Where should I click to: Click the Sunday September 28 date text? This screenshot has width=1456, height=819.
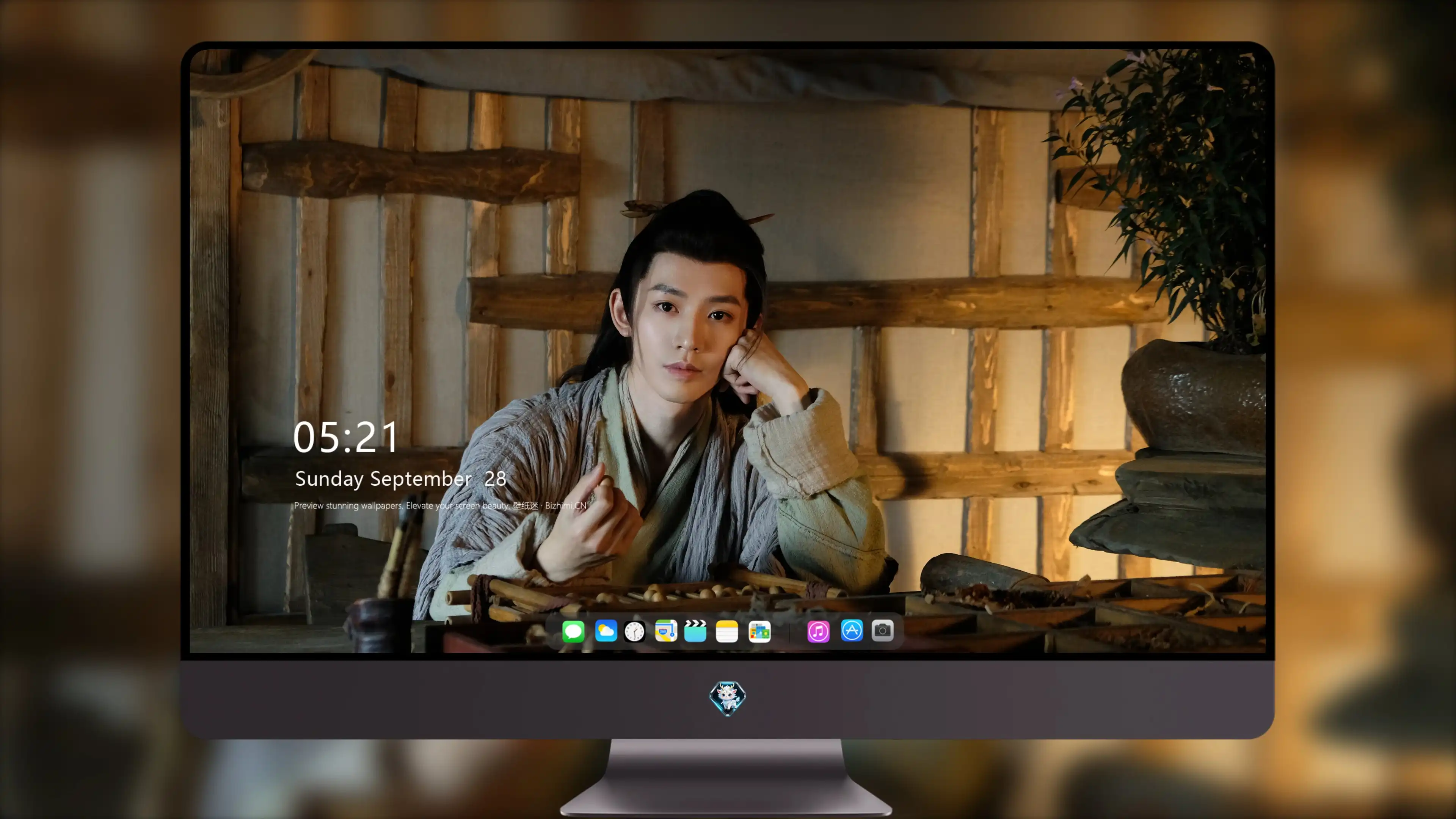click(x=401, y=479)
